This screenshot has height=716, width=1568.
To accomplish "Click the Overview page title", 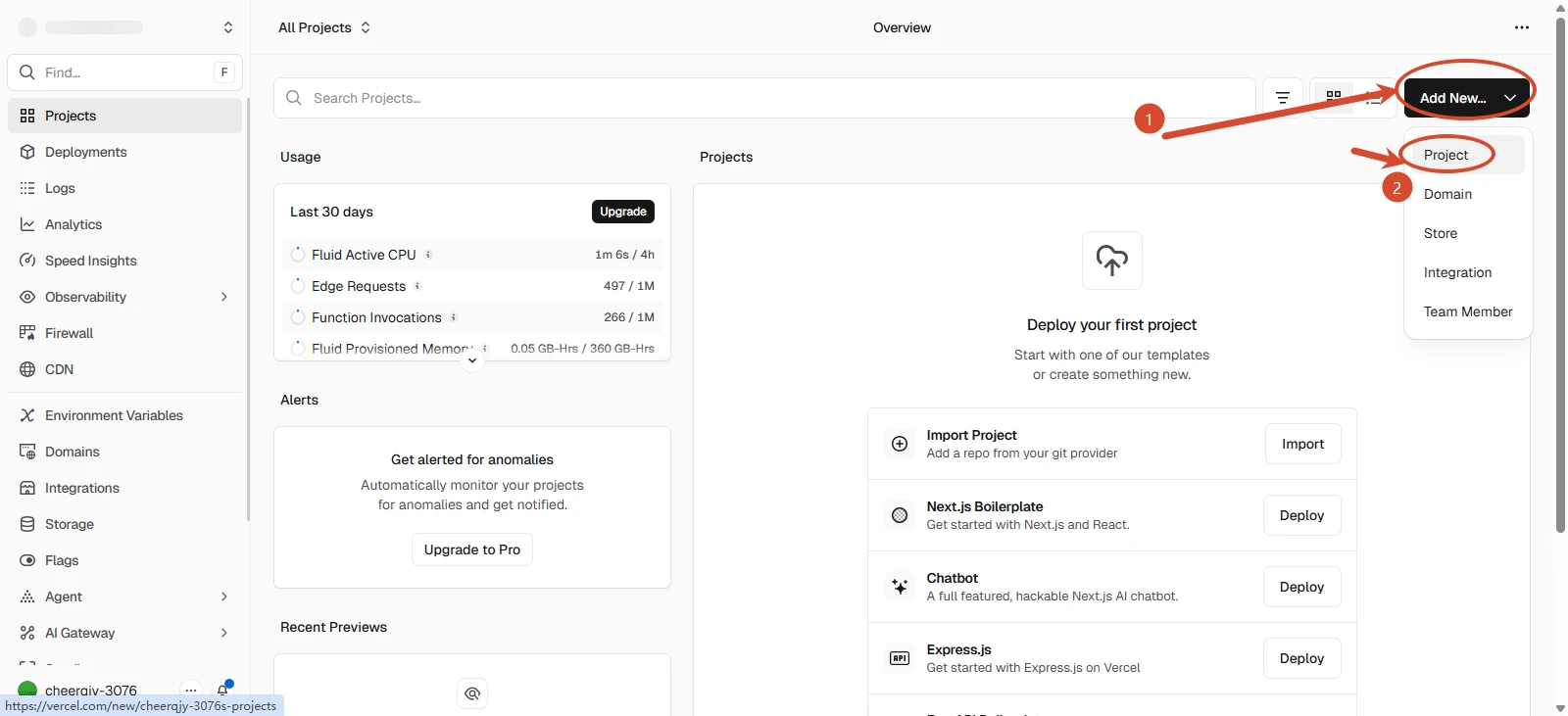I will point(902,27).
